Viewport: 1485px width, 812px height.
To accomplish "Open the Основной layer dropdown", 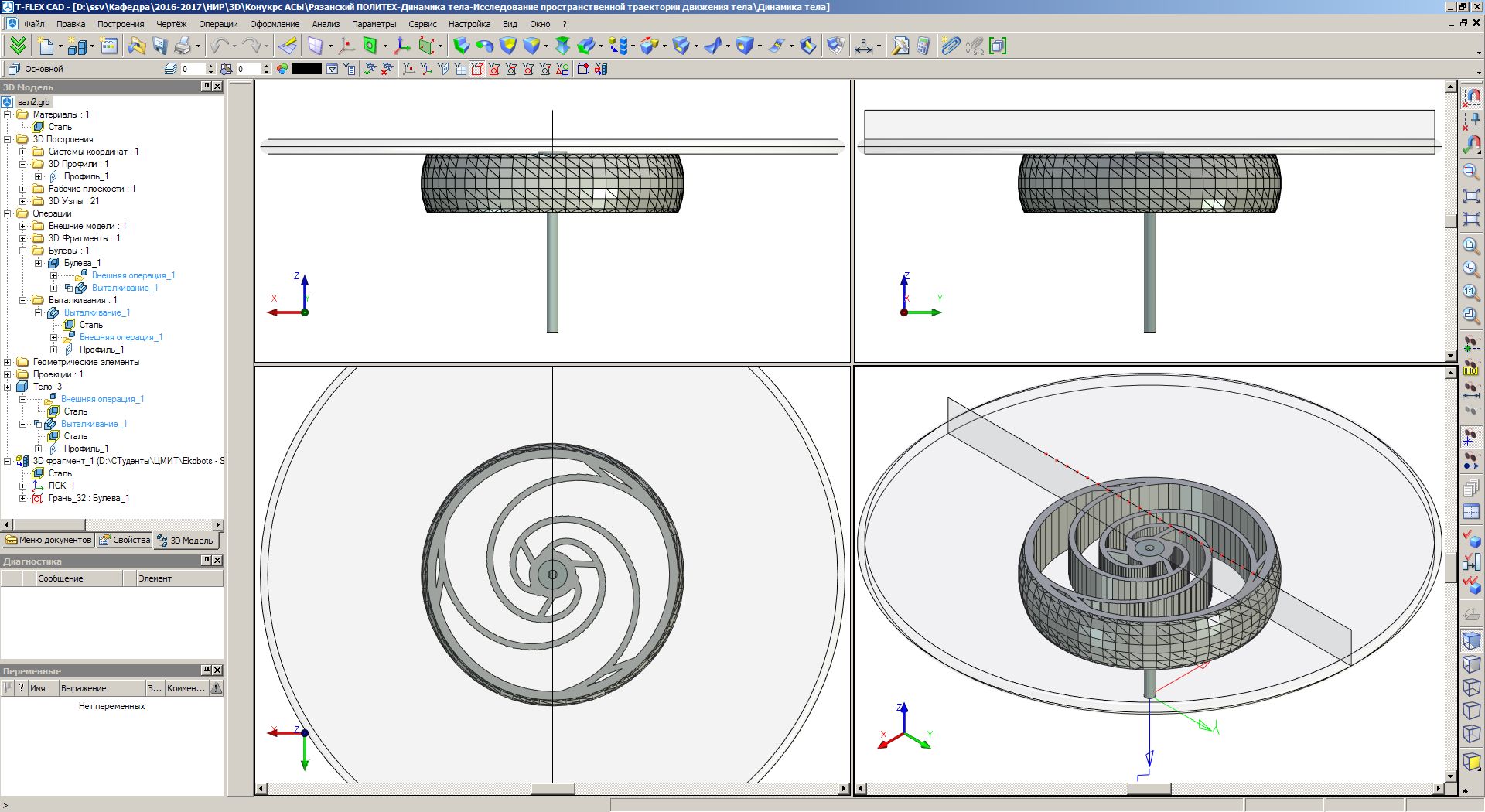I will point(44,69).
